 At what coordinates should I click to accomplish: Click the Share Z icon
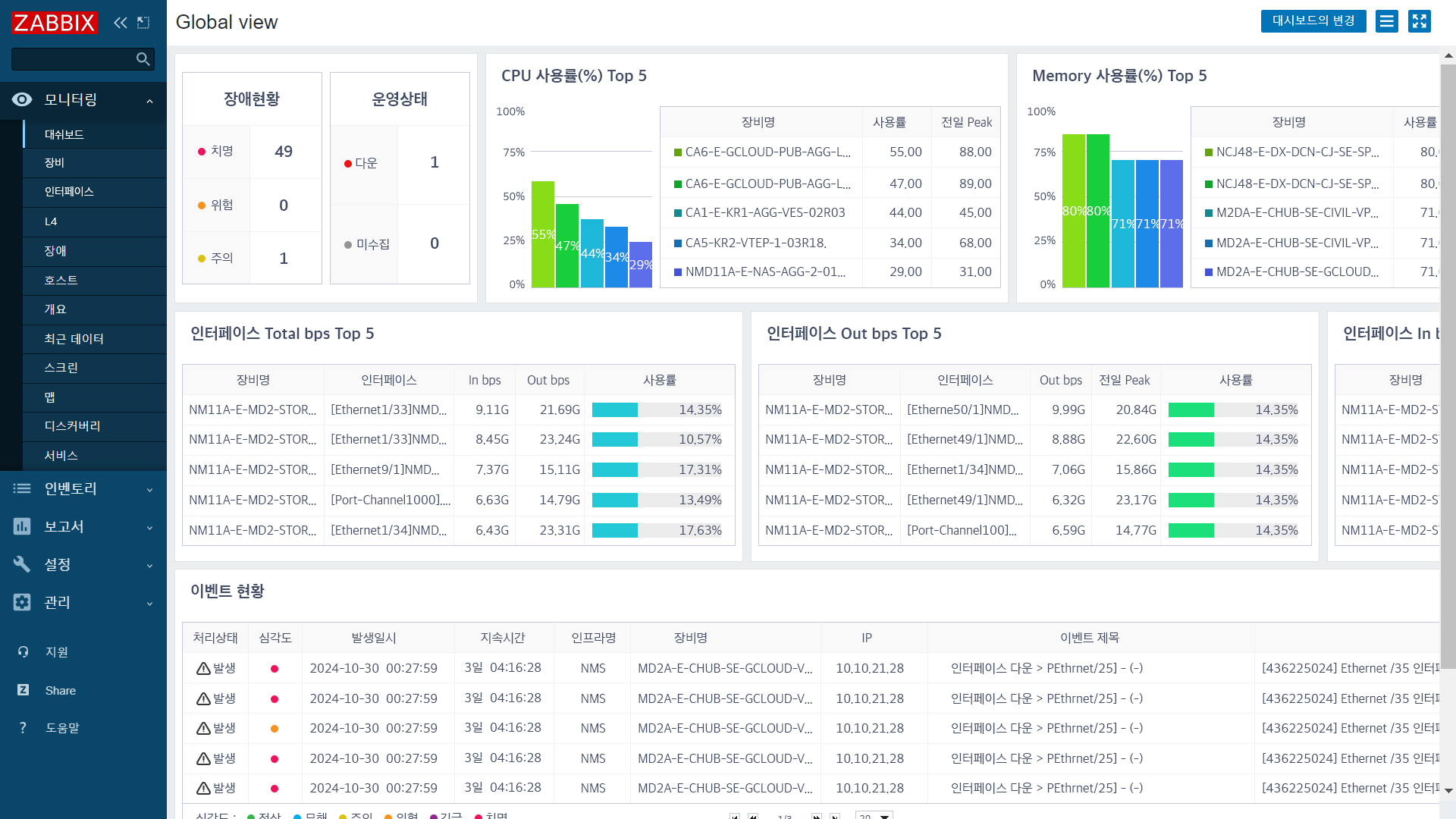tap(23, 690)
